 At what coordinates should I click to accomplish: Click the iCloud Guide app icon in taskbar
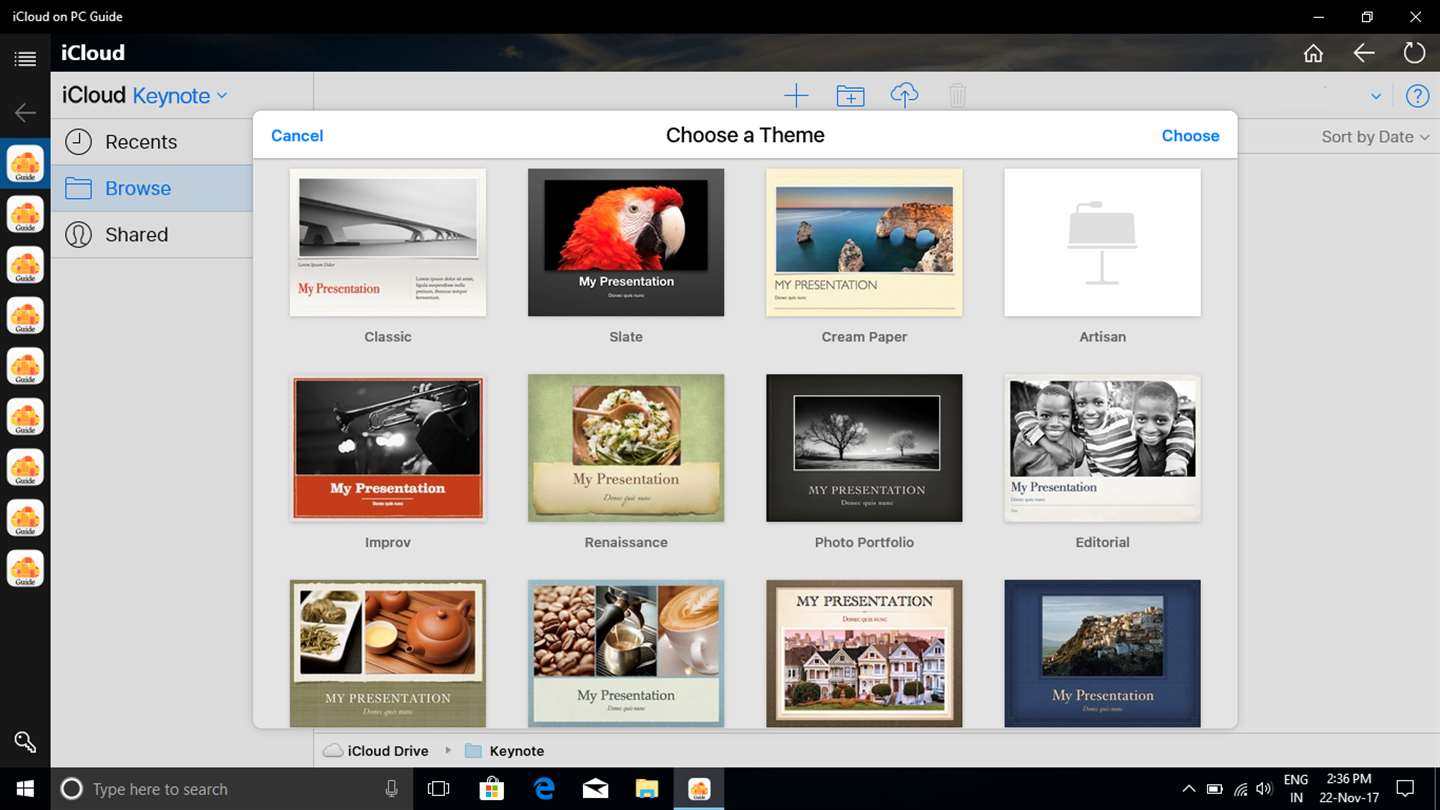pyautogui.click(x=700, y=789)
